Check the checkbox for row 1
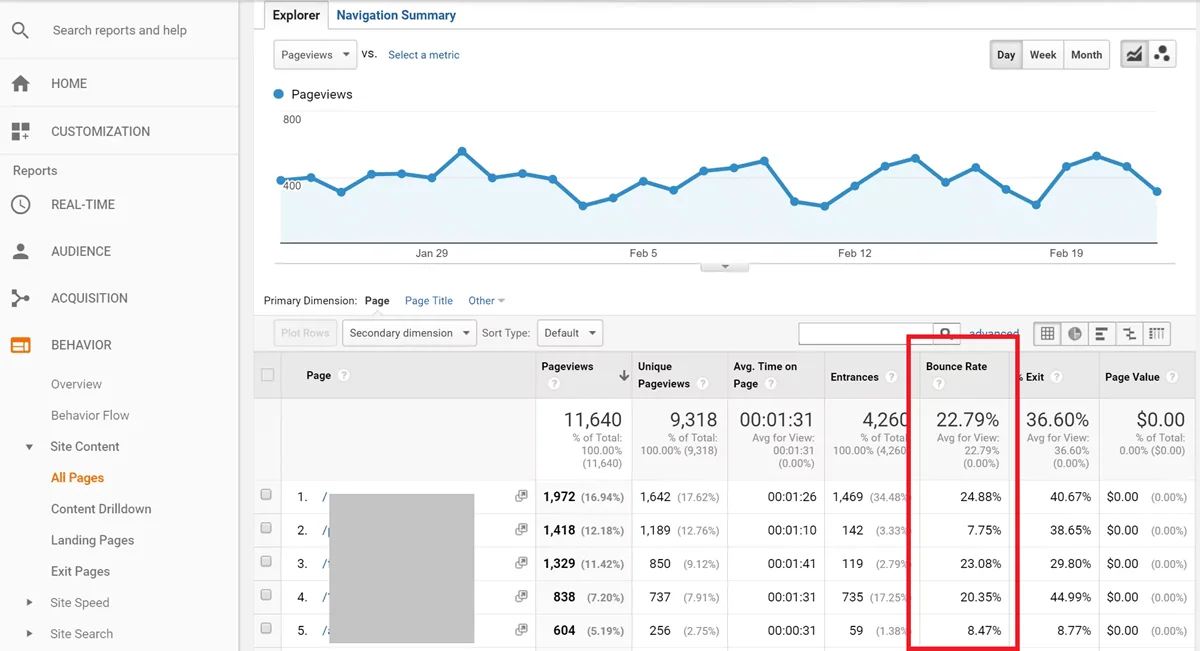Viewport: 1200px width, 651px height. pos(266,495)
